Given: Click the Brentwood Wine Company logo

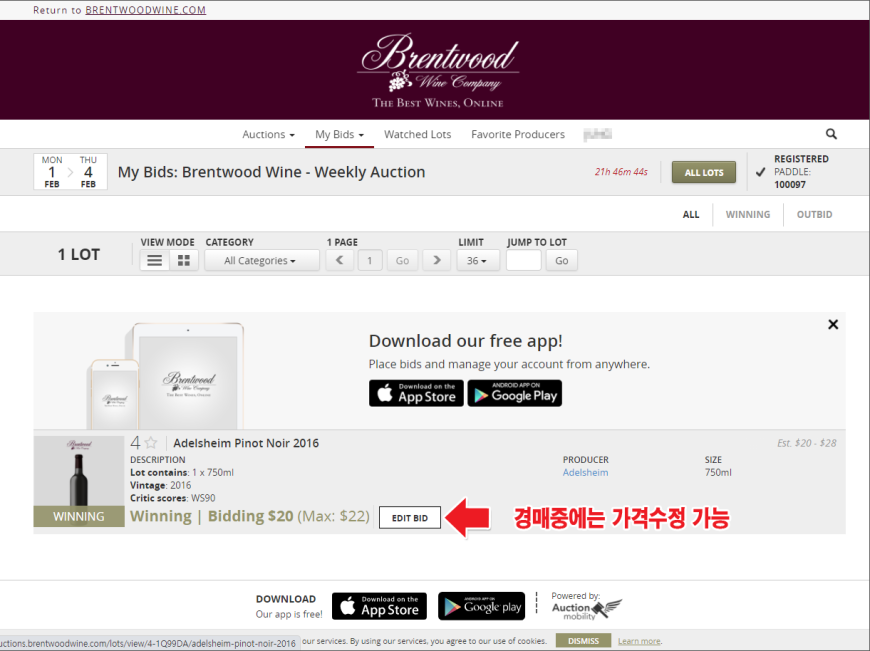Looking at the screenshot, I should (438, 70).
